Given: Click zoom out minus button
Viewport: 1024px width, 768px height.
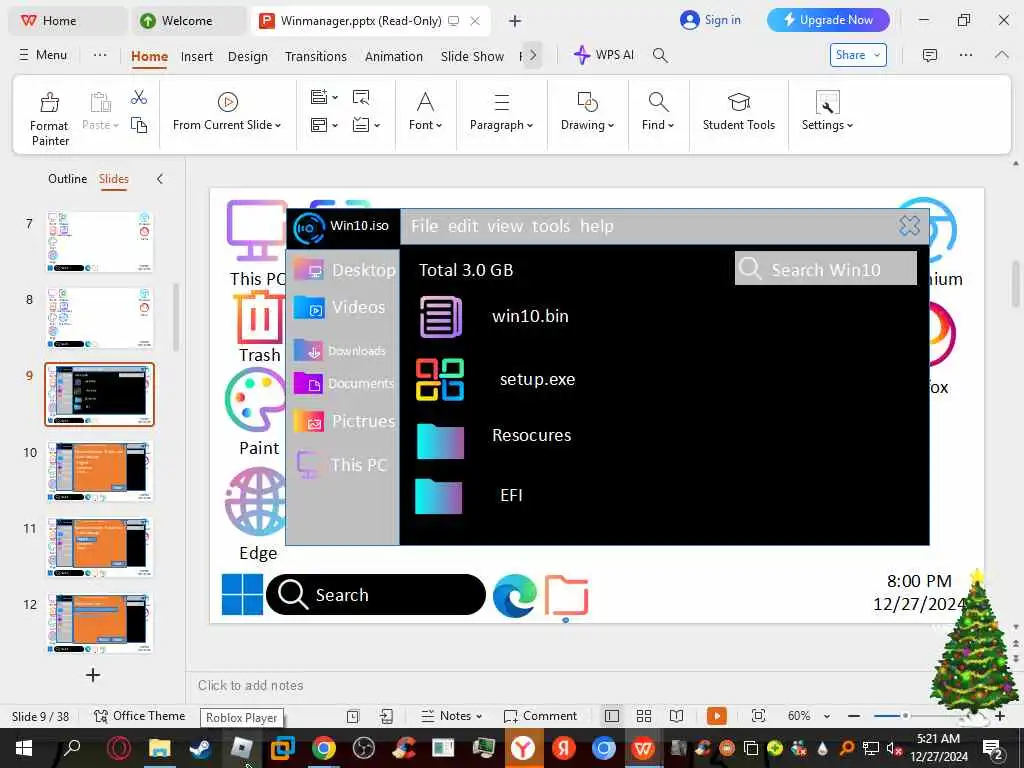Looking at the screenshot, I should (853, 716).
